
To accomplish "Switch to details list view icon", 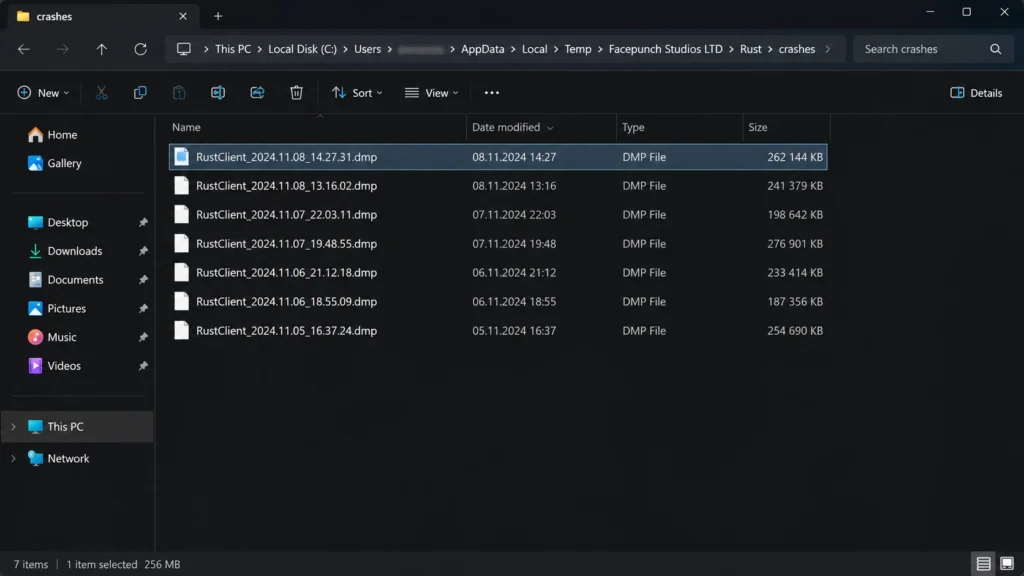I will pos(984,564).
